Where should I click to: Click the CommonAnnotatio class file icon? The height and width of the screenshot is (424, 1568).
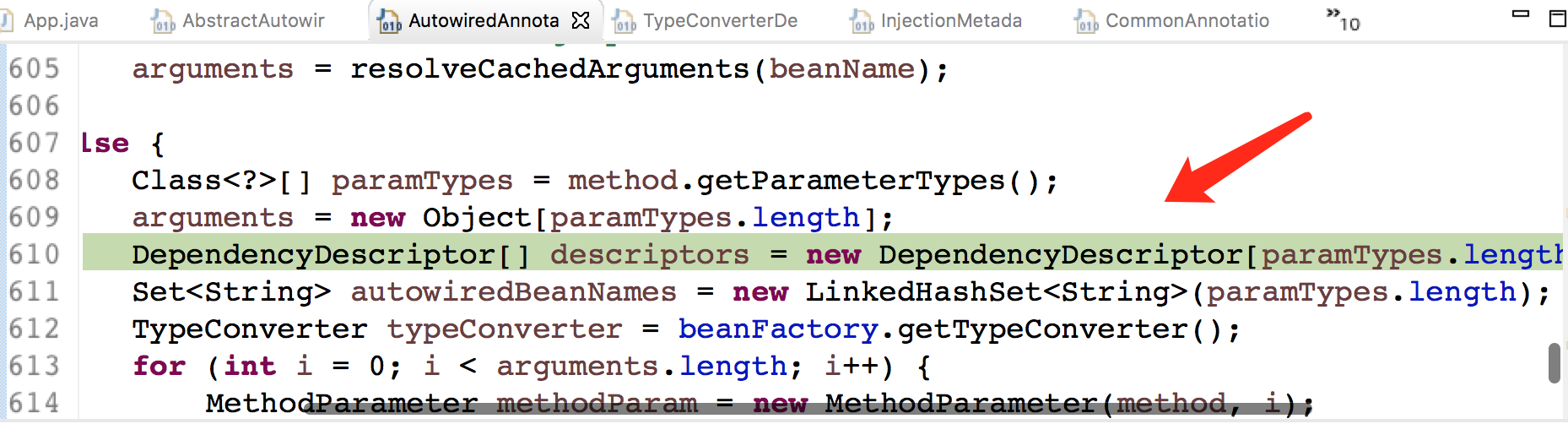1086,21
